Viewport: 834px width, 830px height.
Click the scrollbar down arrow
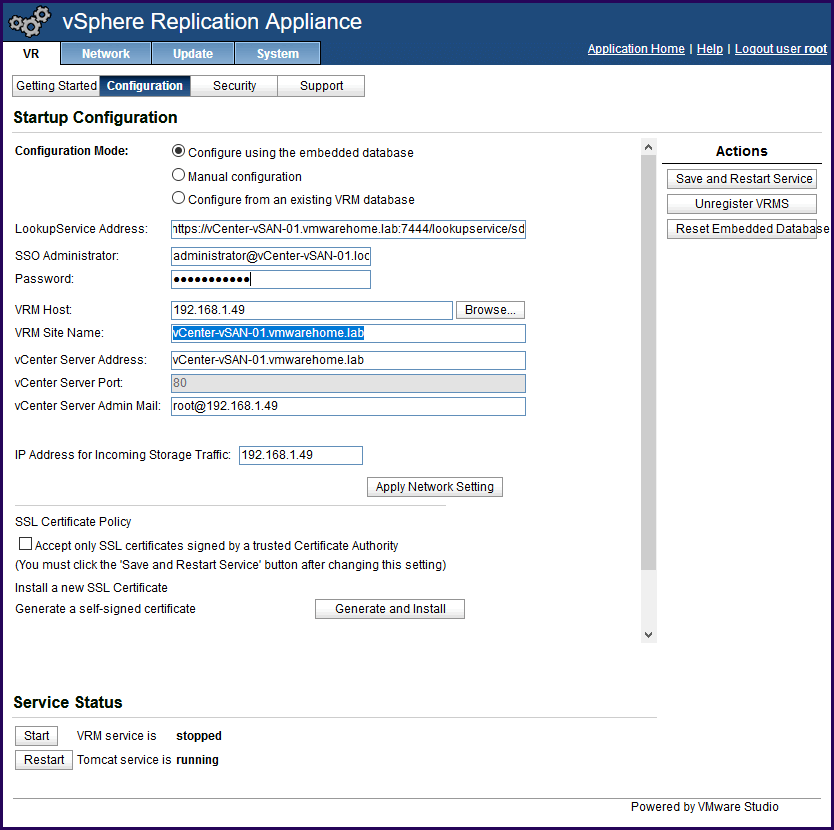tap(648, 634)
